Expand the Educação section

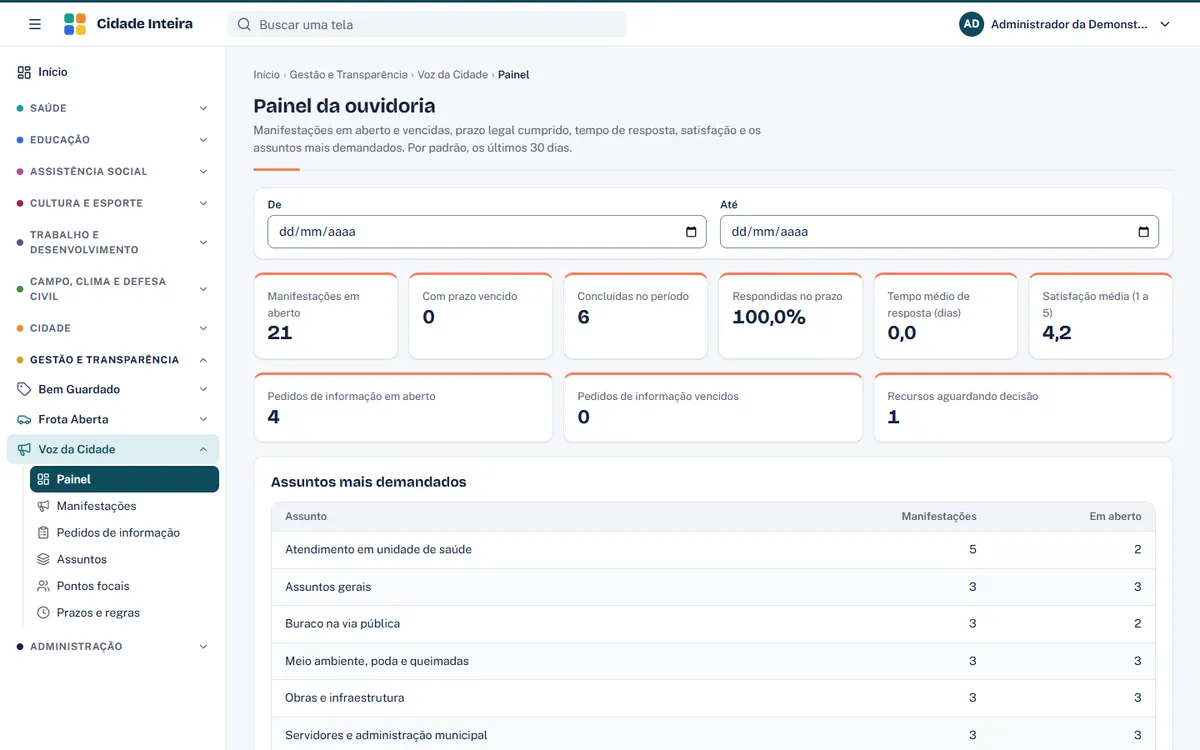[x=113, y=140]
